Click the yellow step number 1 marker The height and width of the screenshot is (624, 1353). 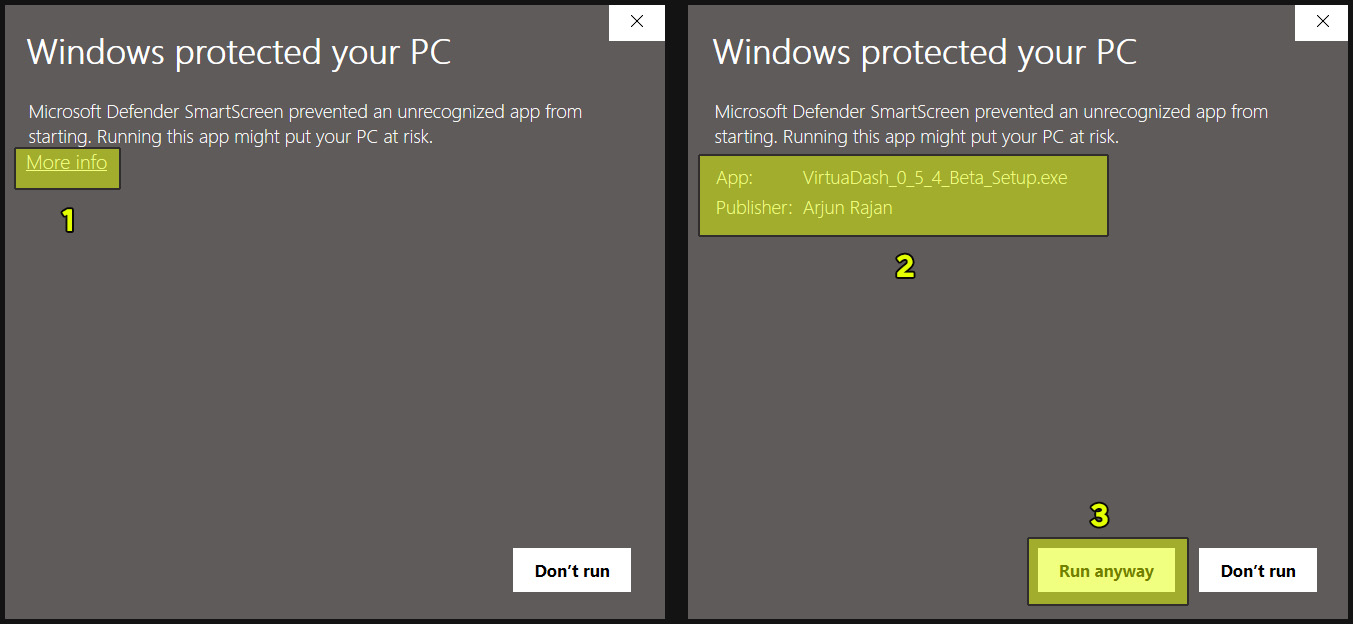[x=68, y=221]
